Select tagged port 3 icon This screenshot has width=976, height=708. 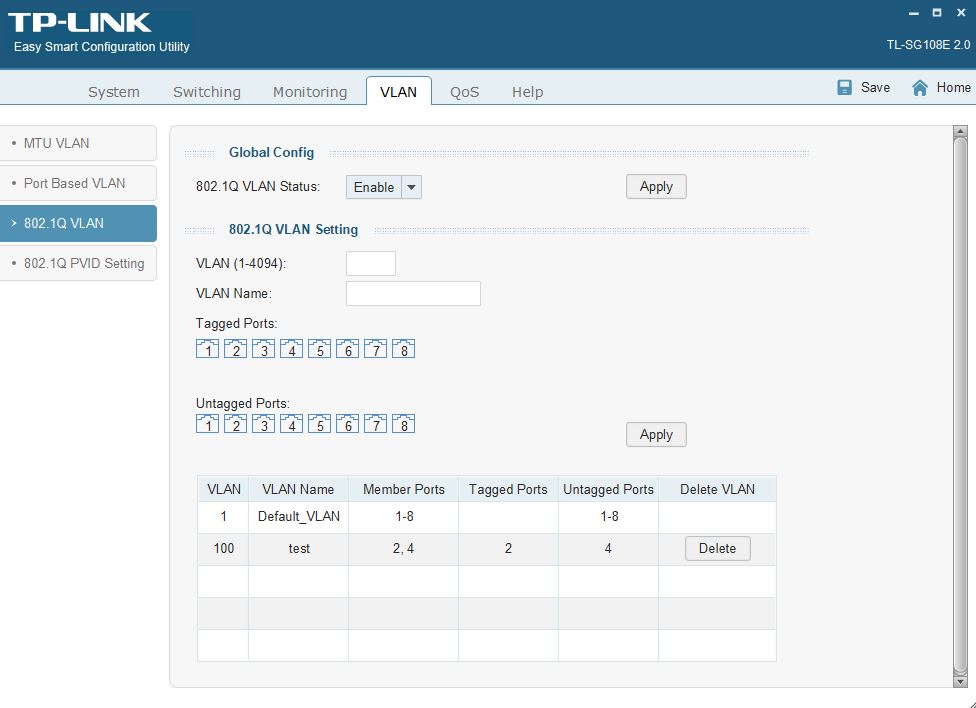point(263,349)
